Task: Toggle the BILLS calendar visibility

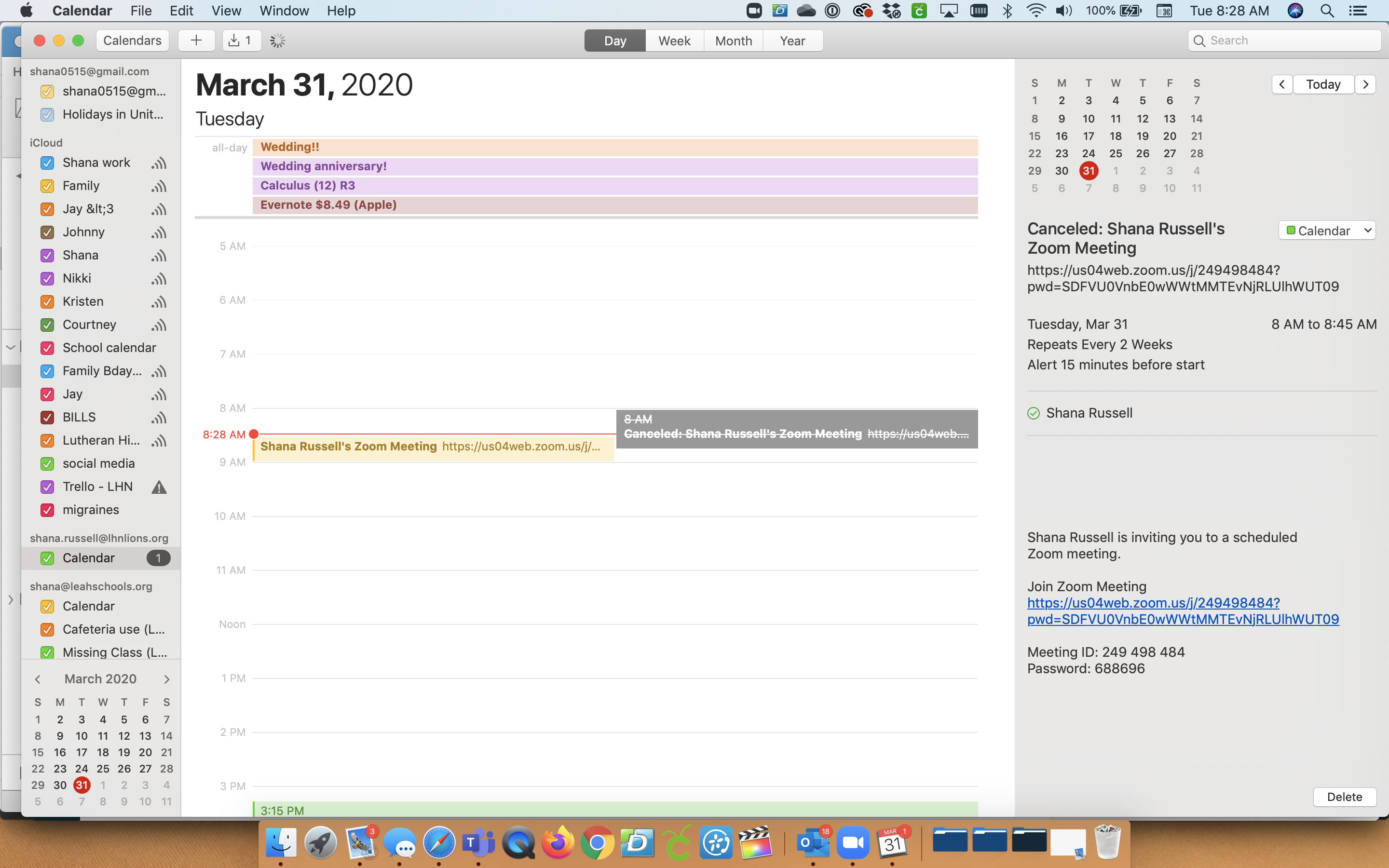Action: pos(46,417)
